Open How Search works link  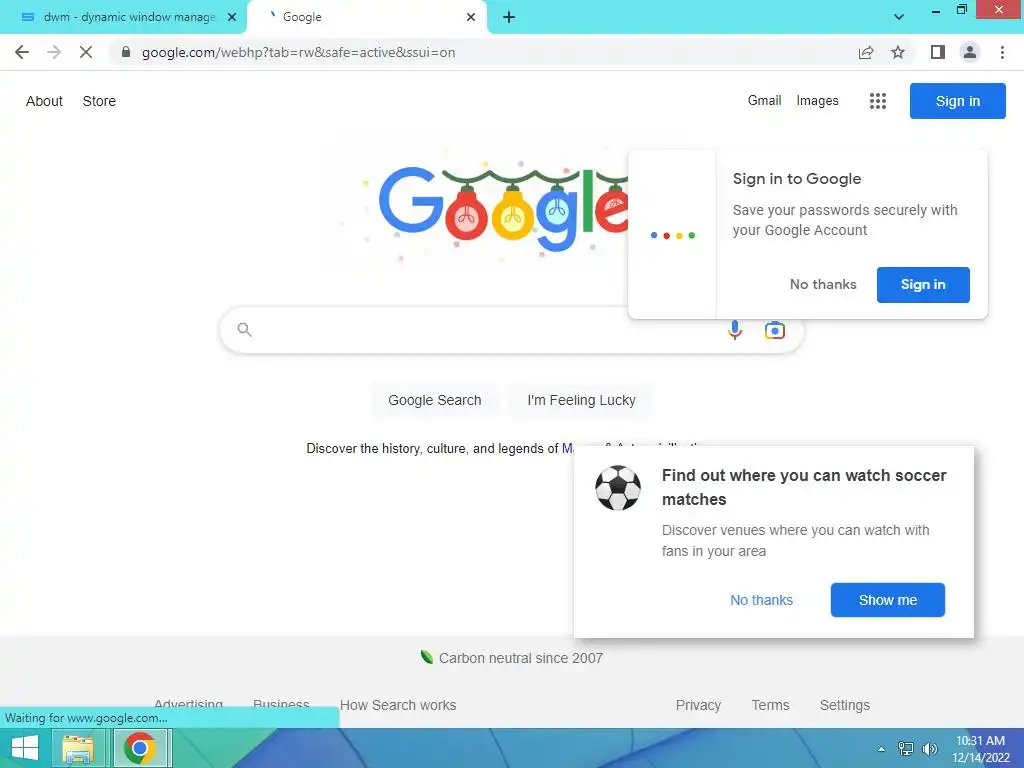point(398,705)
